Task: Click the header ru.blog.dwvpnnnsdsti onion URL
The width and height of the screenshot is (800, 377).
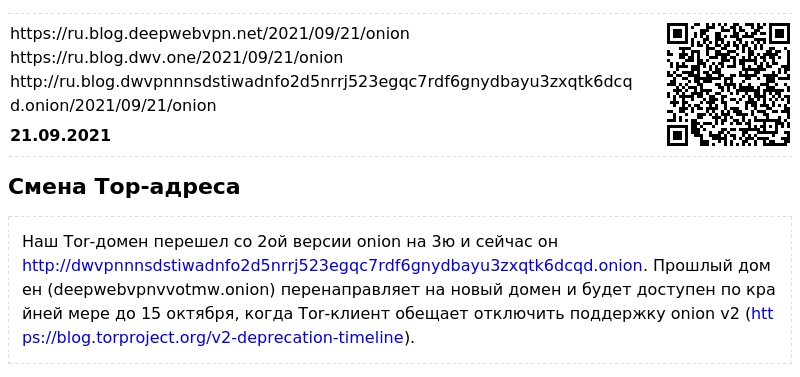Action: (321, 82)
